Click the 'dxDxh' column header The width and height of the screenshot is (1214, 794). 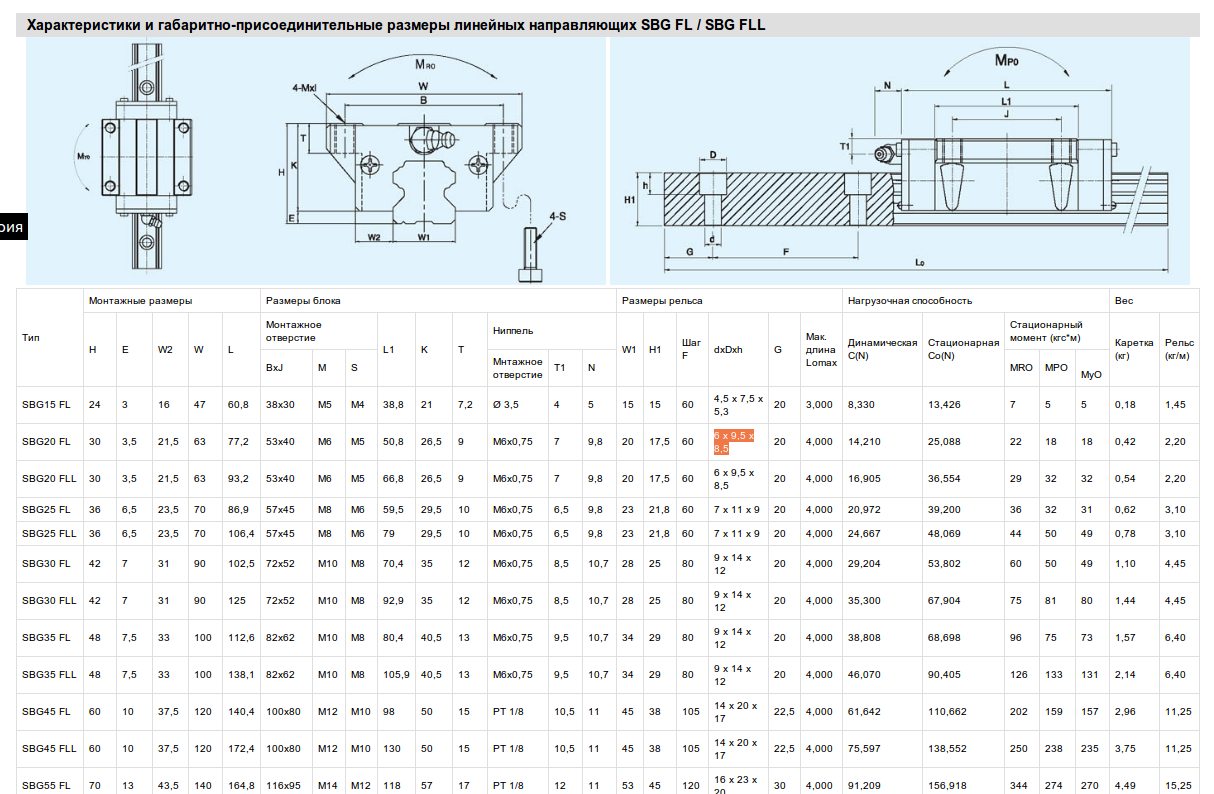pos(728,349)
